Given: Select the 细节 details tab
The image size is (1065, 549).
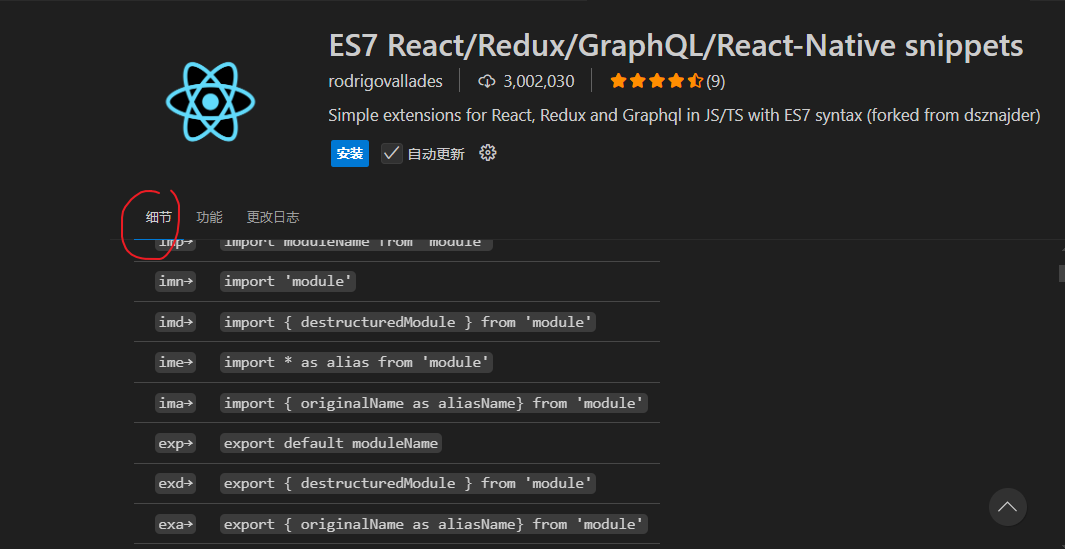Looking at the screenshot, I should (x=159, y=217).
